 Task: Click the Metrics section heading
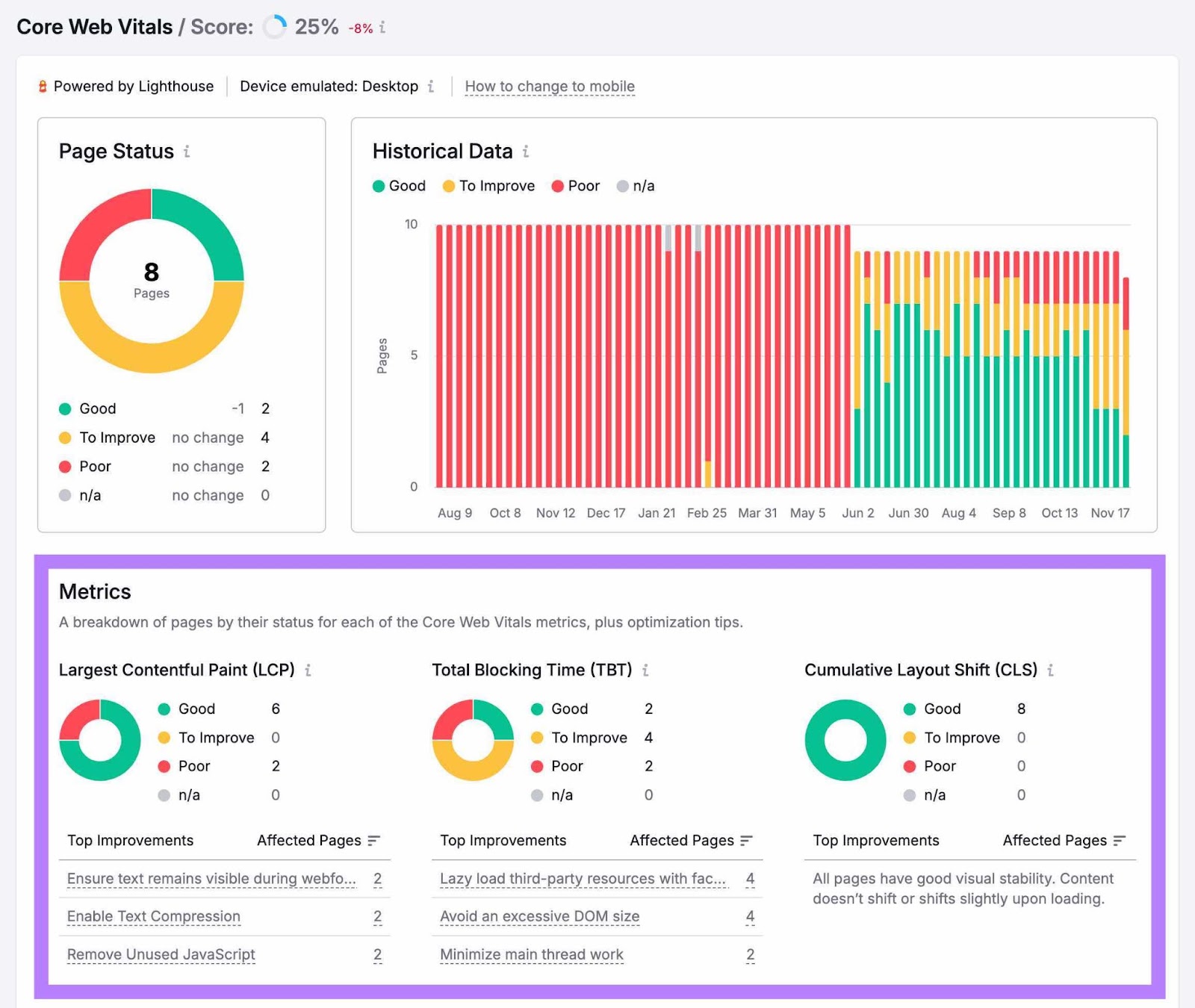95,591
